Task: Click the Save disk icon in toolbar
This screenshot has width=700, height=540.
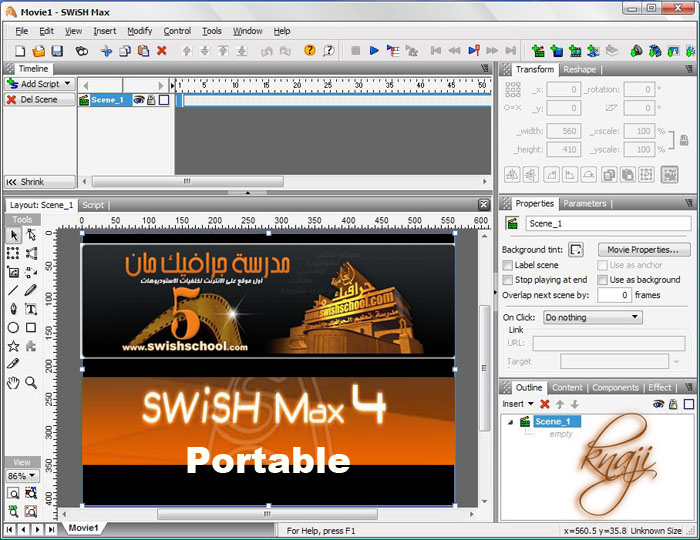Action: click(58, 50)
